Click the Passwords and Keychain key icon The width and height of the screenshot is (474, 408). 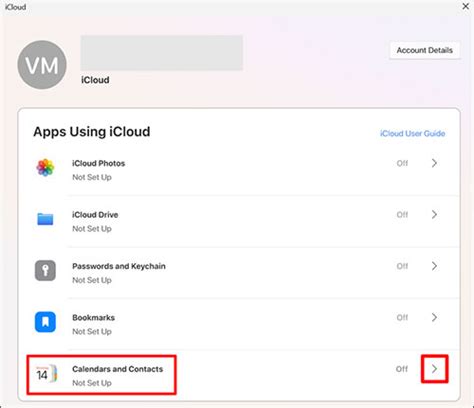click(x=45, y=270)
